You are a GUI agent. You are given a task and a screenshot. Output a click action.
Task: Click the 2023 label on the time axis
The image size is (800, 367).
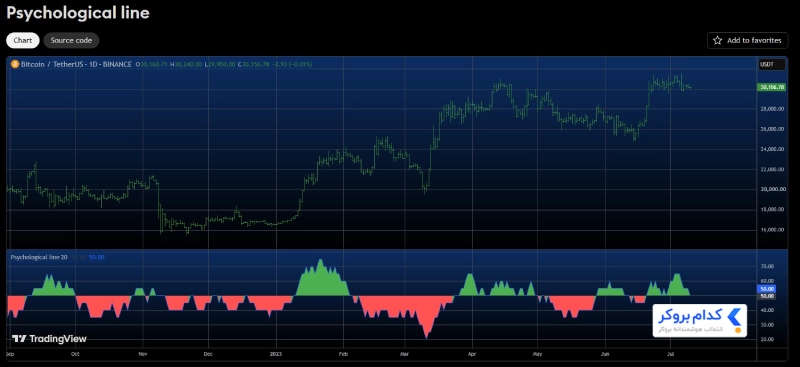pos(276,353)
